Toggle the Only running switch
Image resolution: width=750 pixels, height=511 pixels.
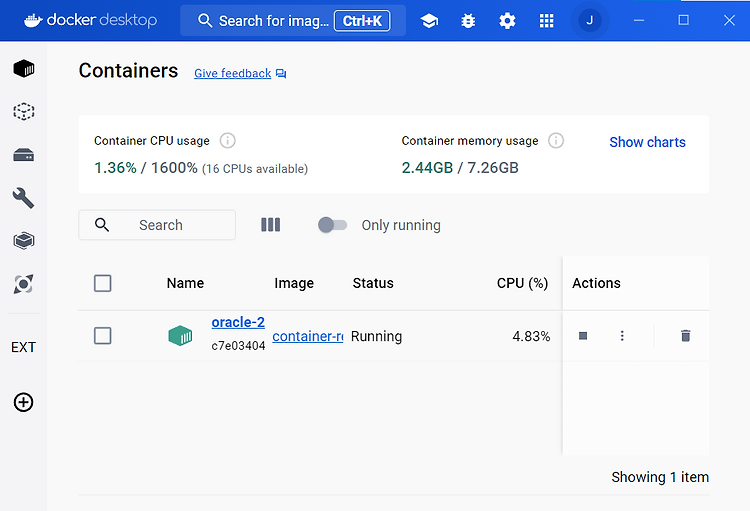[x=332, y=225]
